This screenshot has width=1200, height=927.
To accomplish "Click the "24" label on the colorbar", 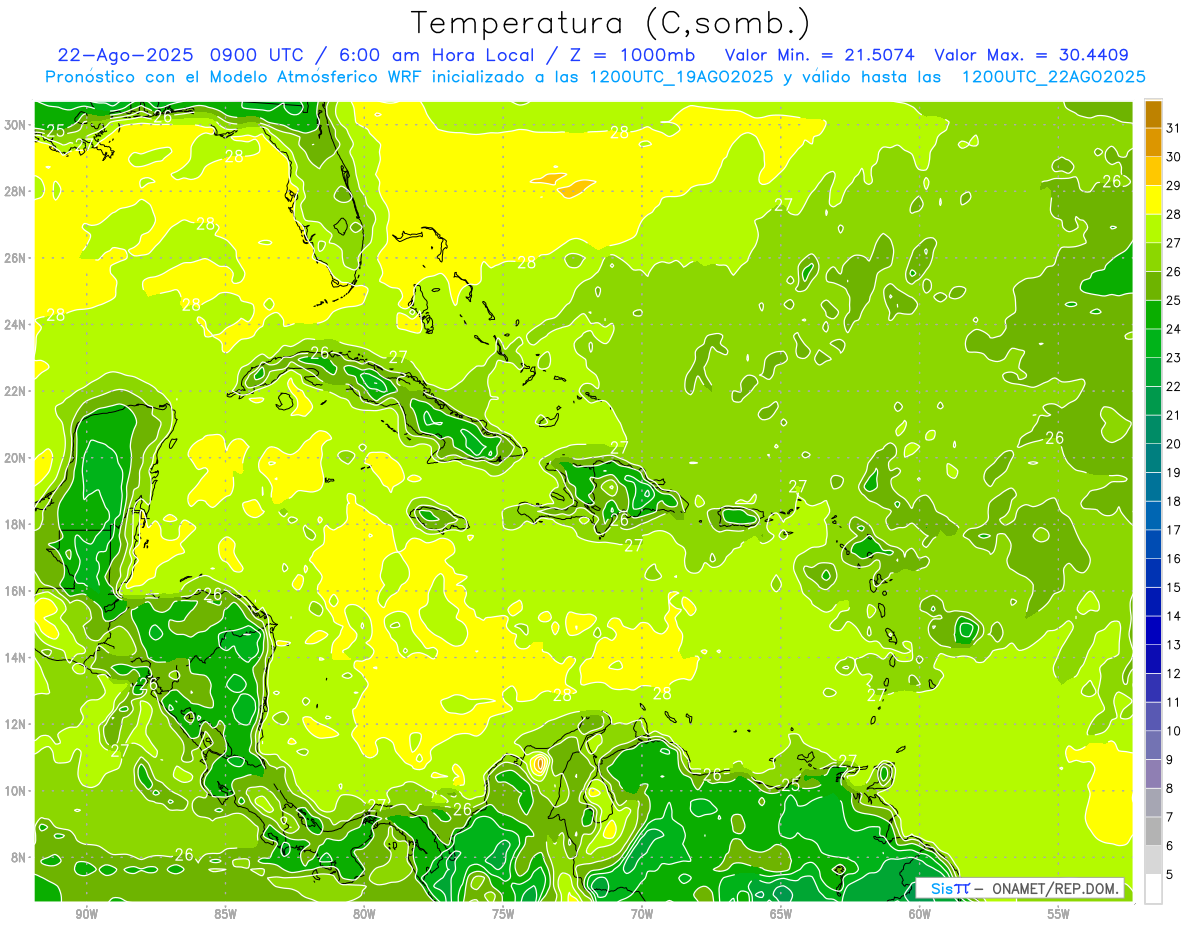I will click(1174, 329).
